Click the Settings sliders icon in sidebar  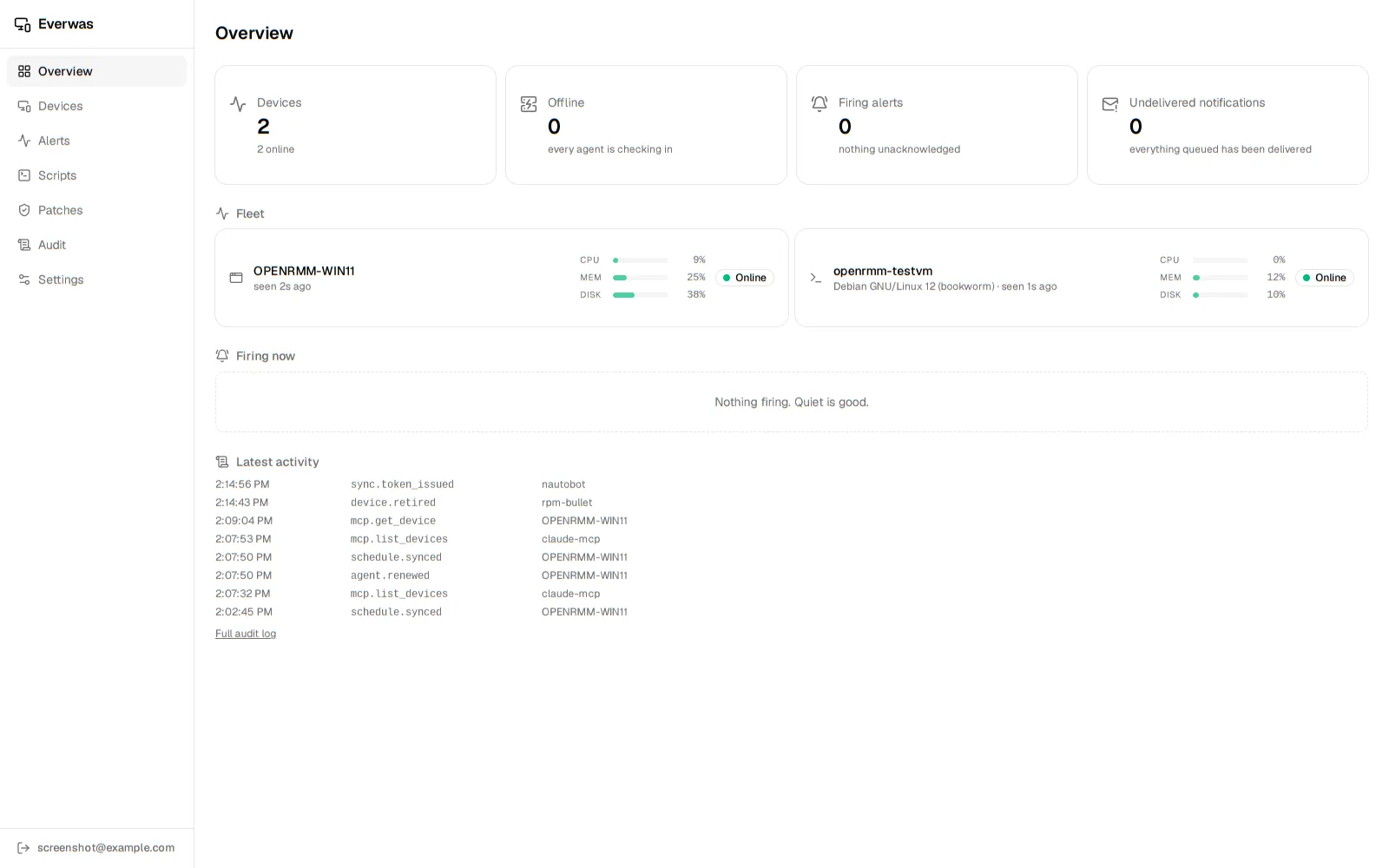(24, 279)
